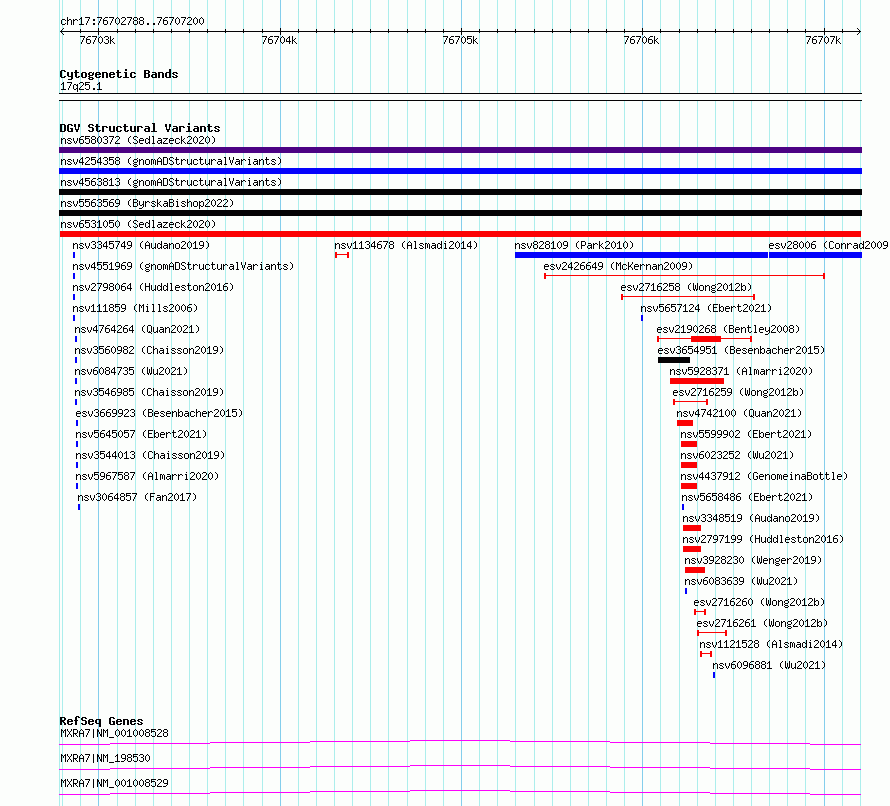Select esv3669923 (Besenbacher2015) variant

[159, 413]
